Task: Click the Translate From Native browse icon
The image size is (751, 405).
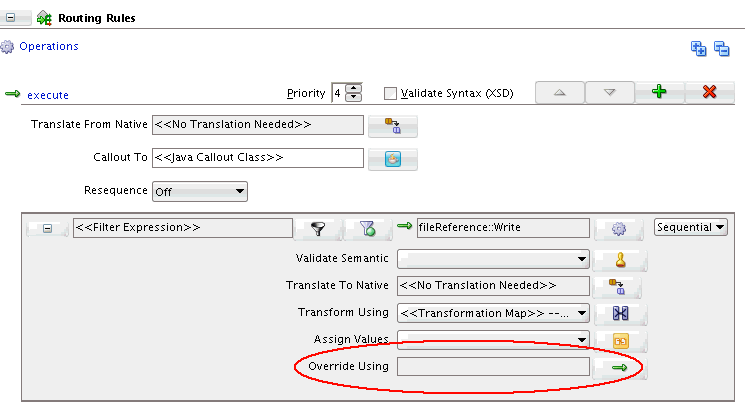Action: 393,126
